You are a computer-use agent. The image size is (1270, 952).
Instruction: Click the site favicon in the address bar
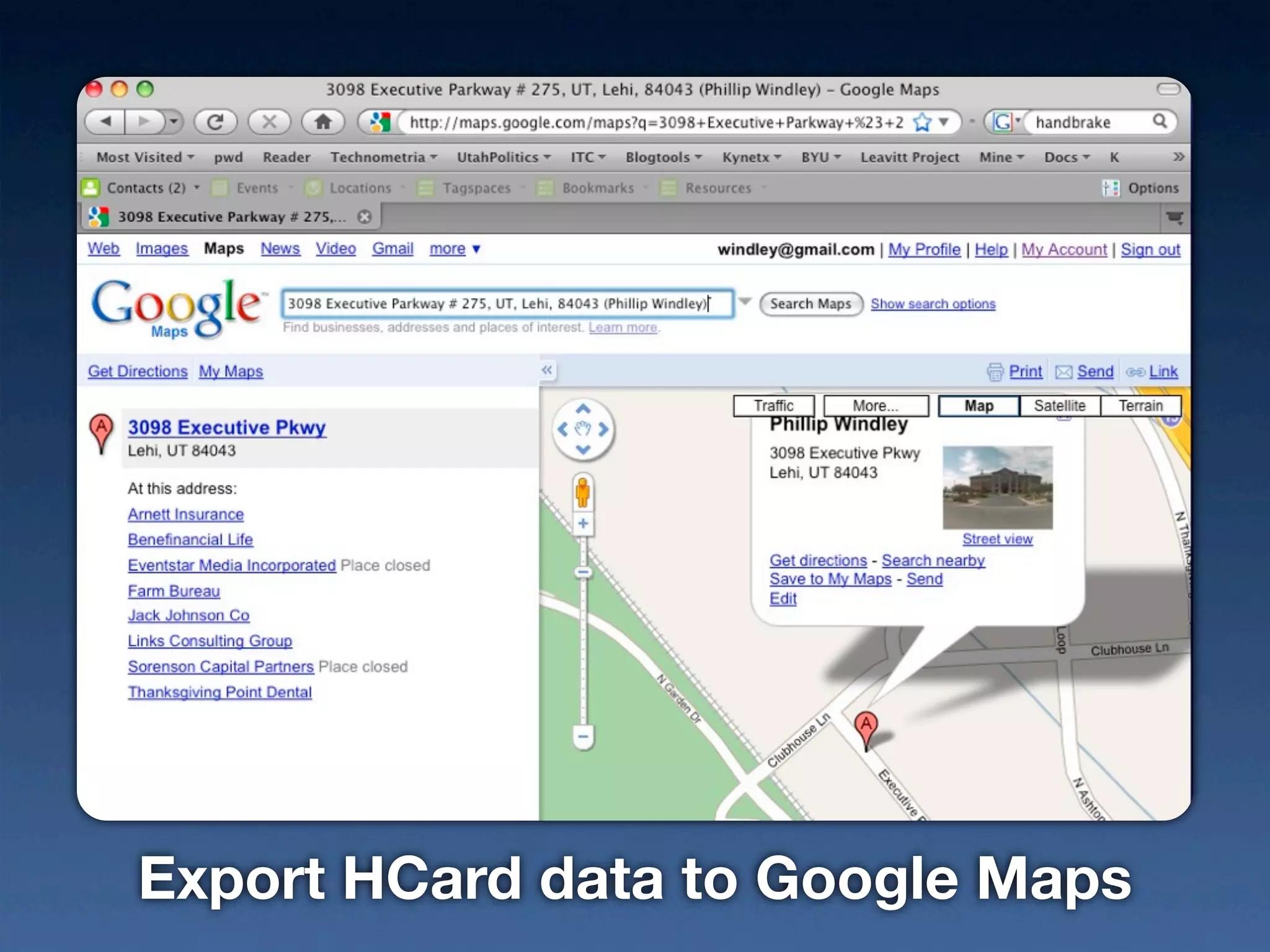[x=380, y=122]
